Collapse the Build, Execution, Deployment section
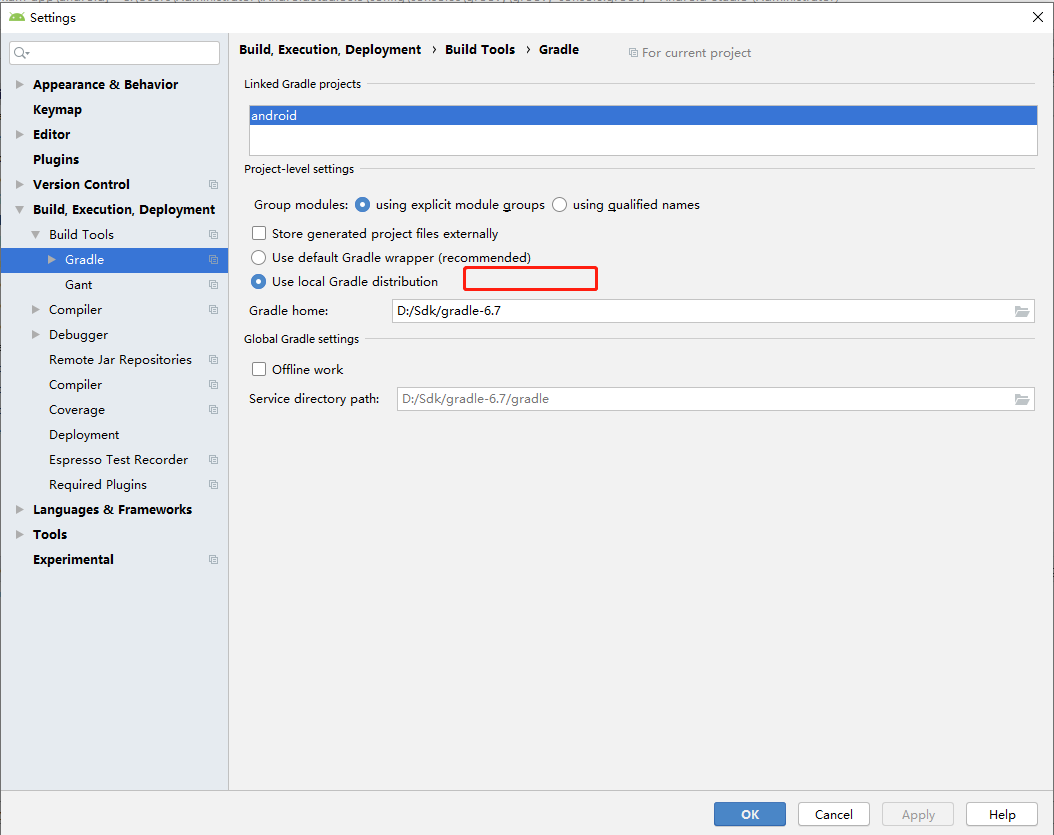1054x835 pixels. (x=19, y=210)
